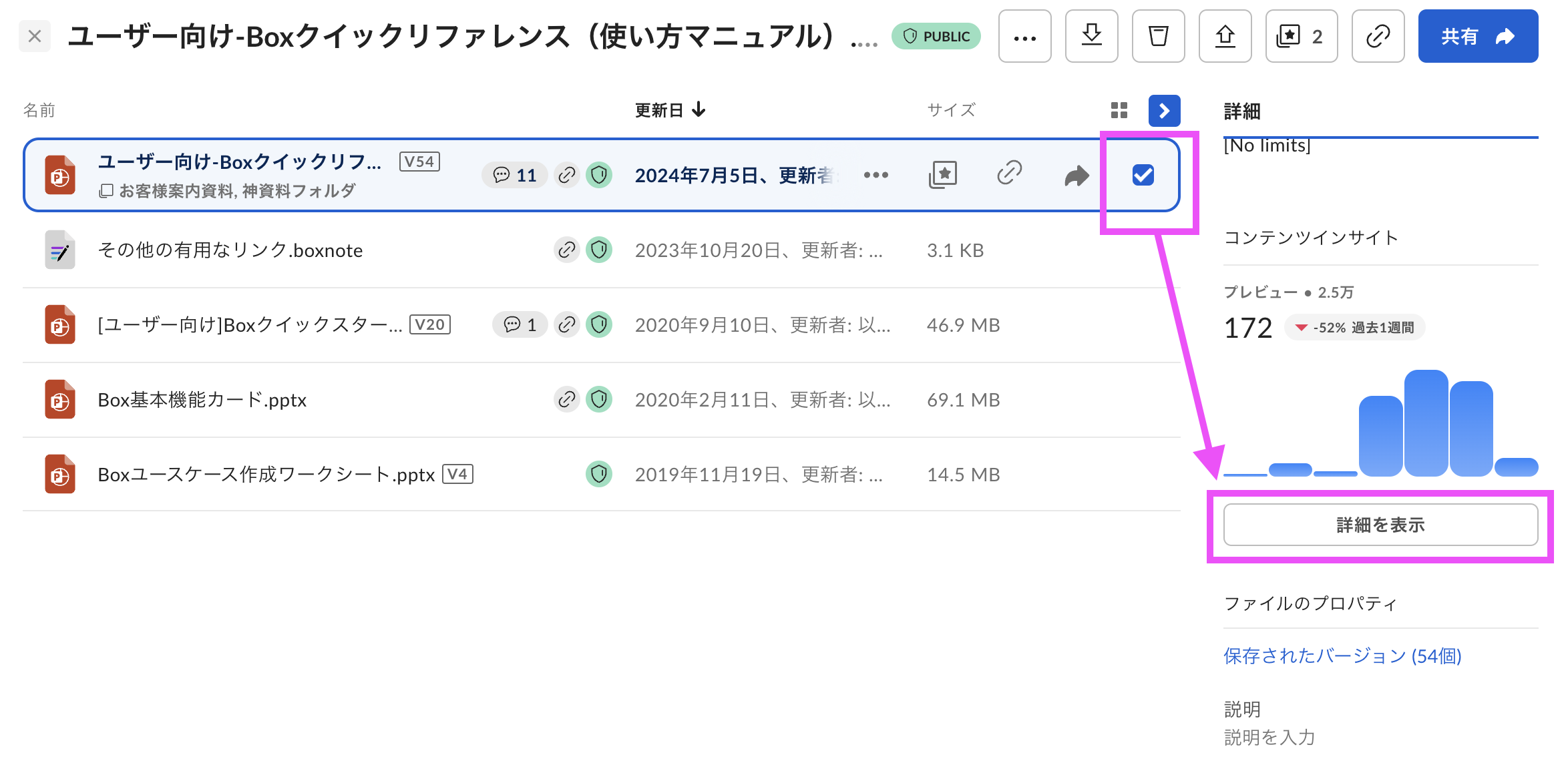Click the PowerPoint icon of the first file

[60, 175]
